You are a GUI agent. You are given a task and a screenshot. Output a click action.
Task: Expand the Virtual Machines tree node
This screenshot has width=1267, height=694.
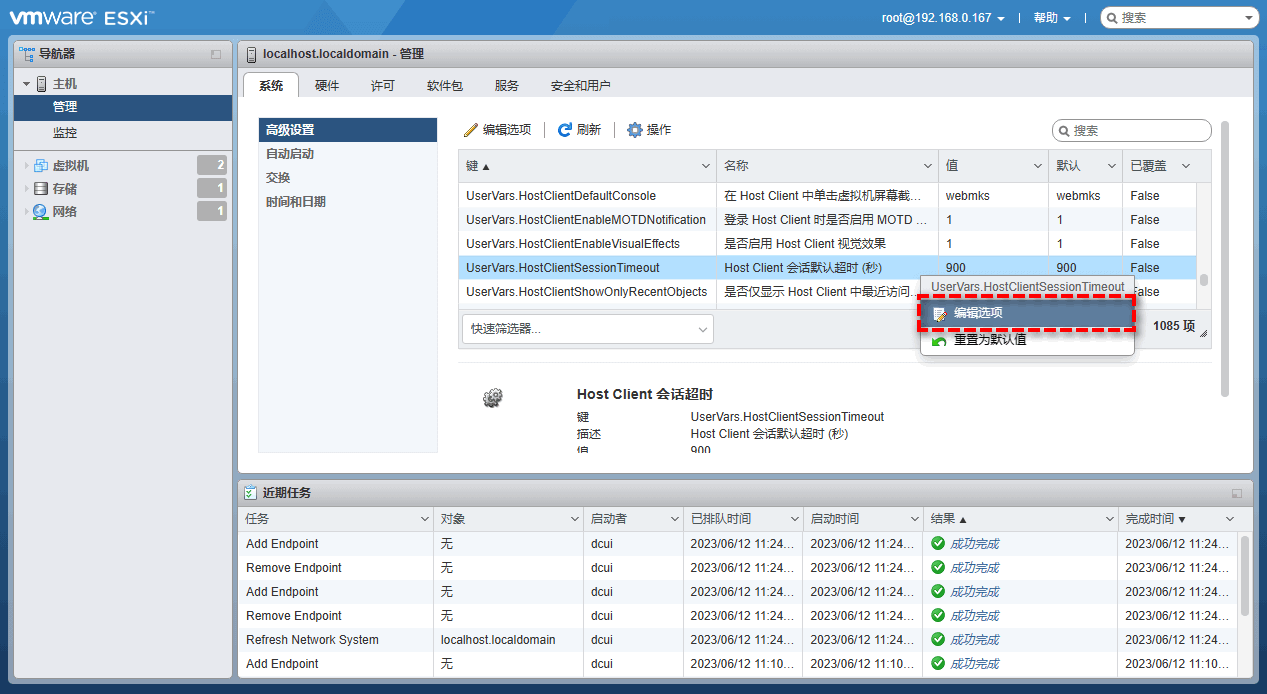[26, 166]
